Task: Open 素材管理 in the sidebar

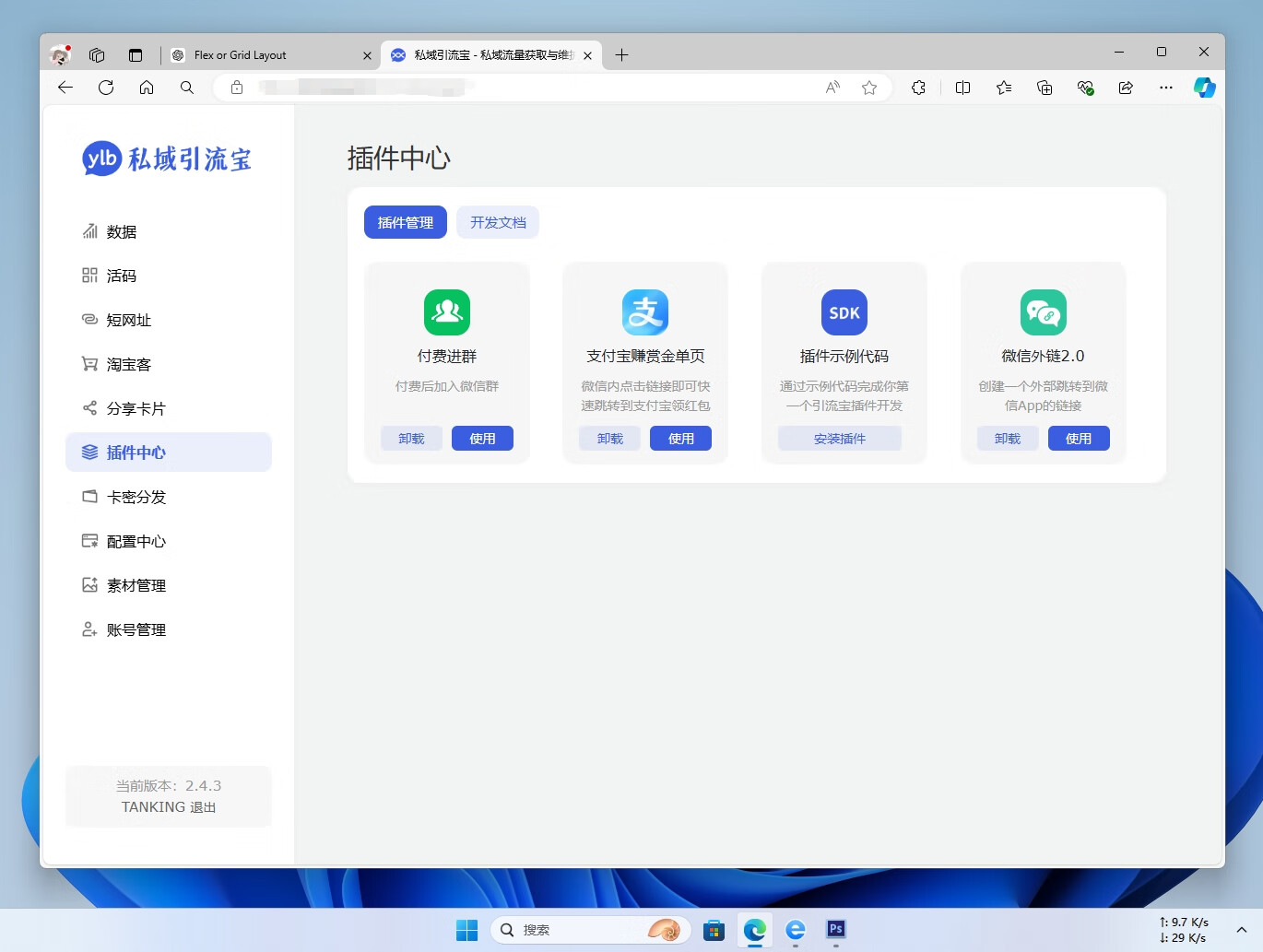Action: (136, 585)
